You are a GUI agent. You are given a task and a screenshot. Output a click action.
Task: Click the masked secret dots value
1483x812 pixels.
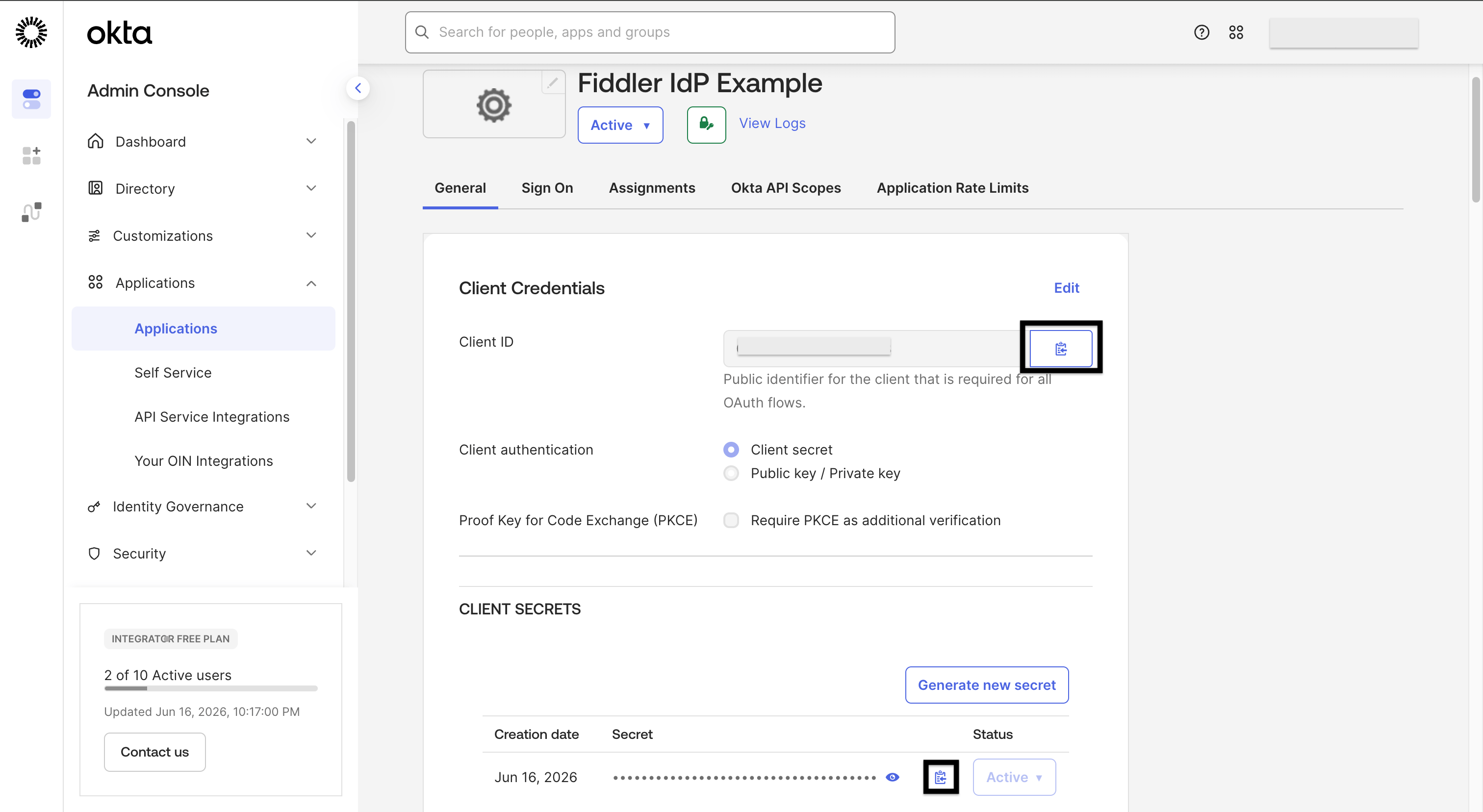tap(744, 778)
